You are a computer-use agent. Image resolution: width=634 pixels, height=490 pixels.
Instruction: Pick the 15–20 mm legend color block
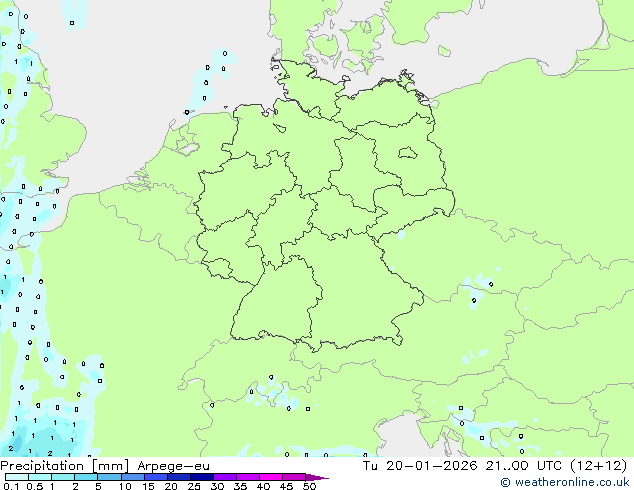(x=155, y=477)
